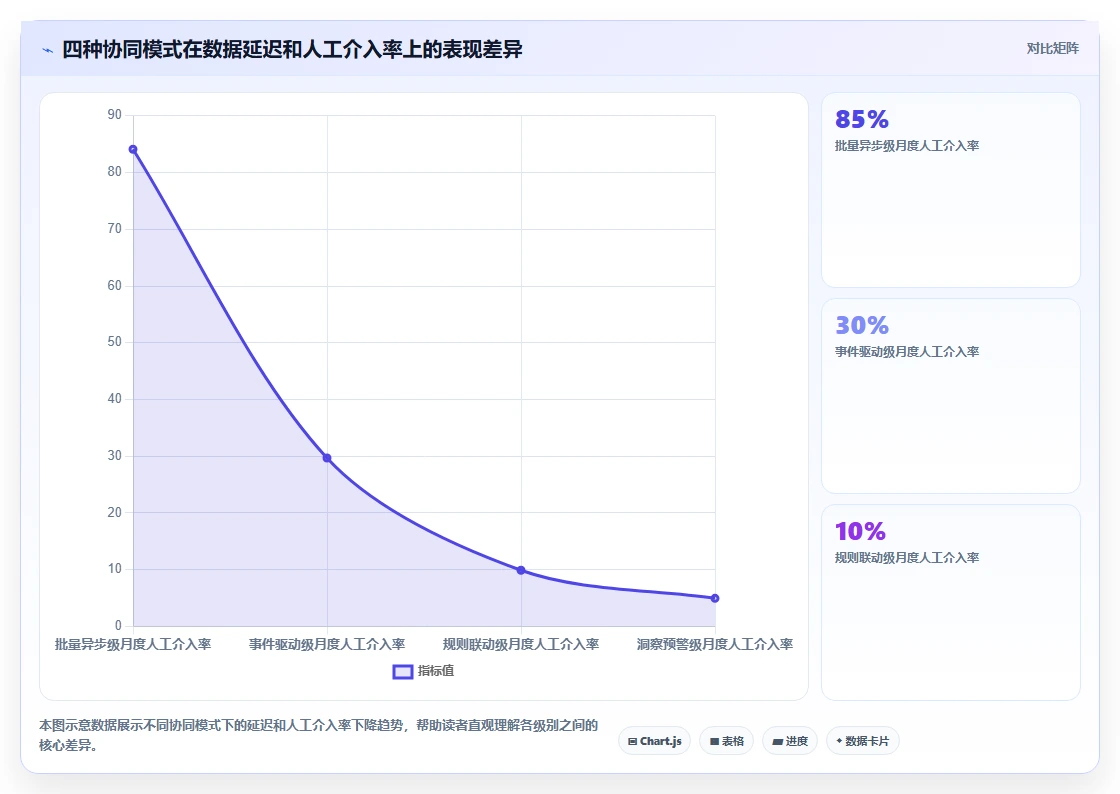Click the 30% stat card value
1120x794 pixels.
[861, 325]
